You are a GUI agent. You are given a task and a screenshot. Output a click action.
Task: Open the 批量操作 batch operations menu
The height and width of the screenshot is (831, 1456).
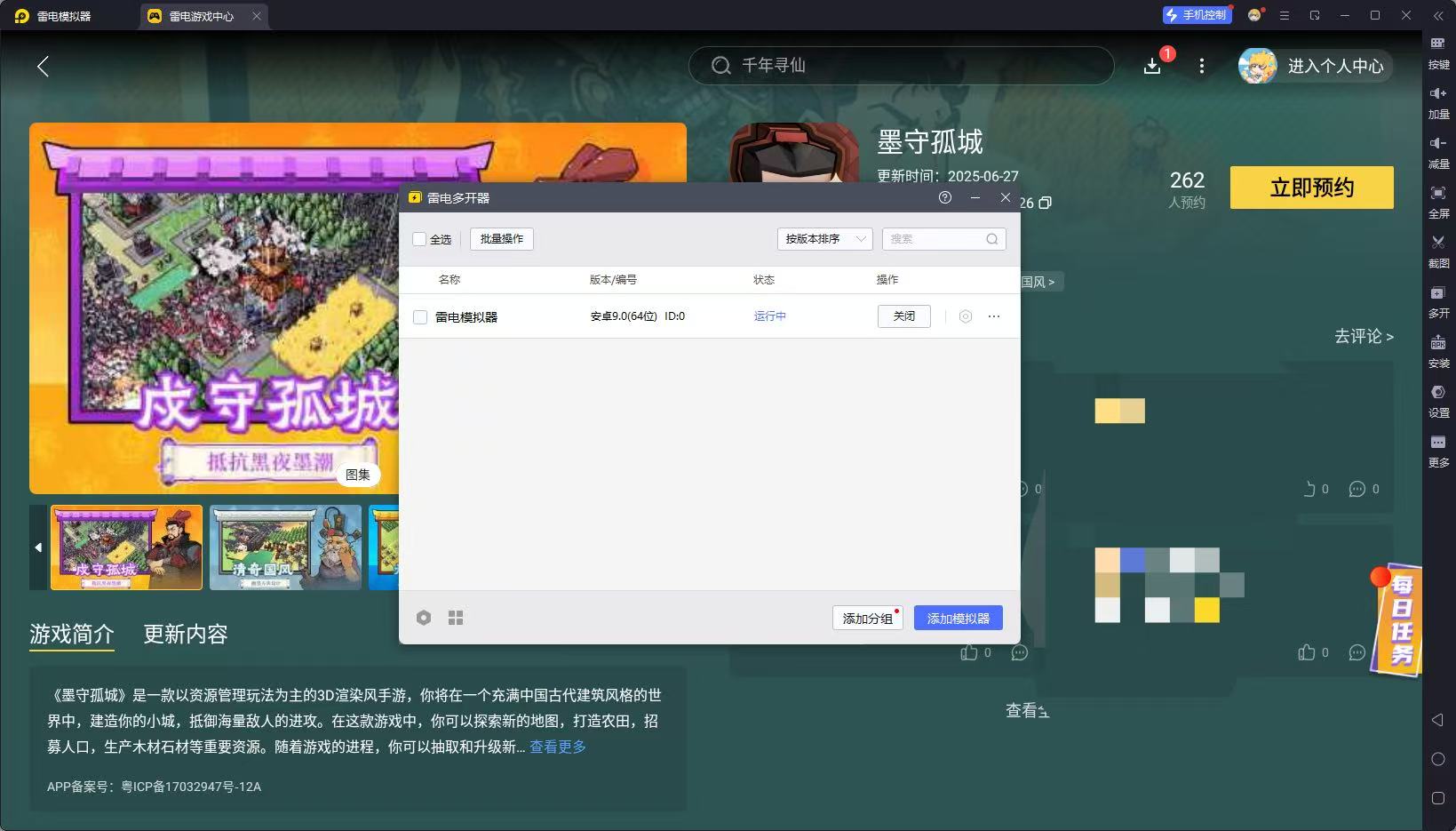[x=502, y=239]
